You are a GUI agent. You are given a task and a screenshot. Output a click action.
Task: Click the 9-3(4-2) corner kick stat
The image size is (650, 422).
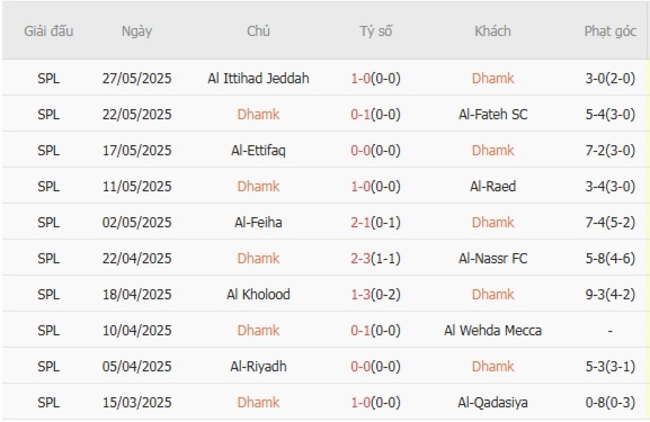[610, 294]
